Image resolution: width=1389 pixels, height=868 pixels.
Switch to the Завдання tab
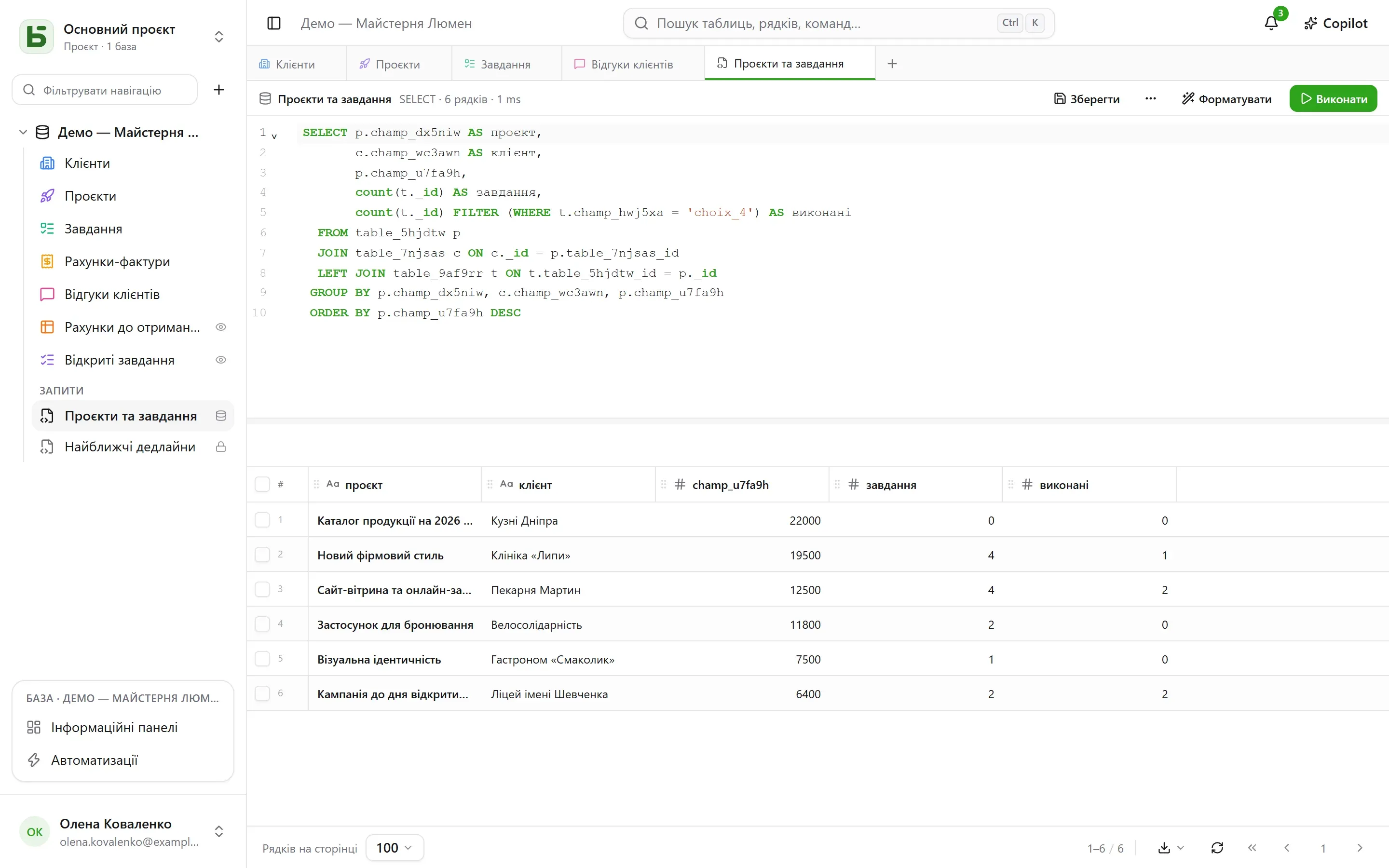[x=497, y=64]
